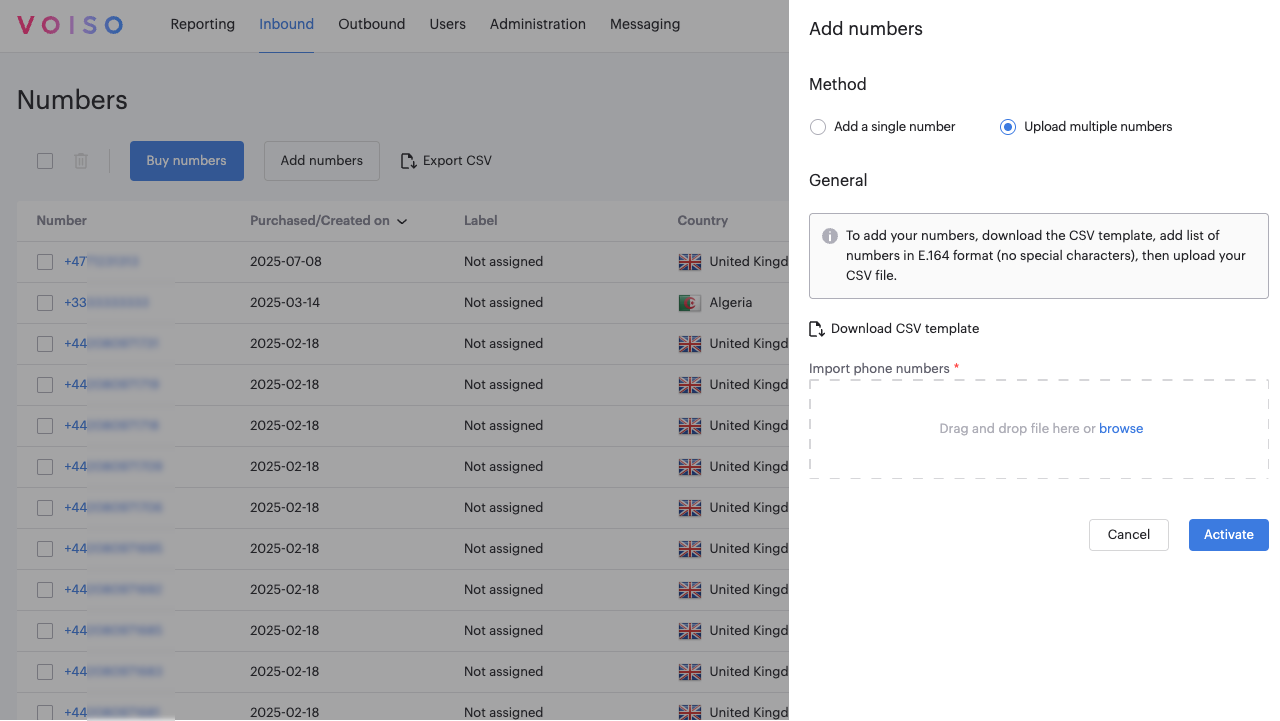This screenshot has width=1280, height=721.
Task: Click the browse link in the upload area
Action: click(x=1120, y=429)
